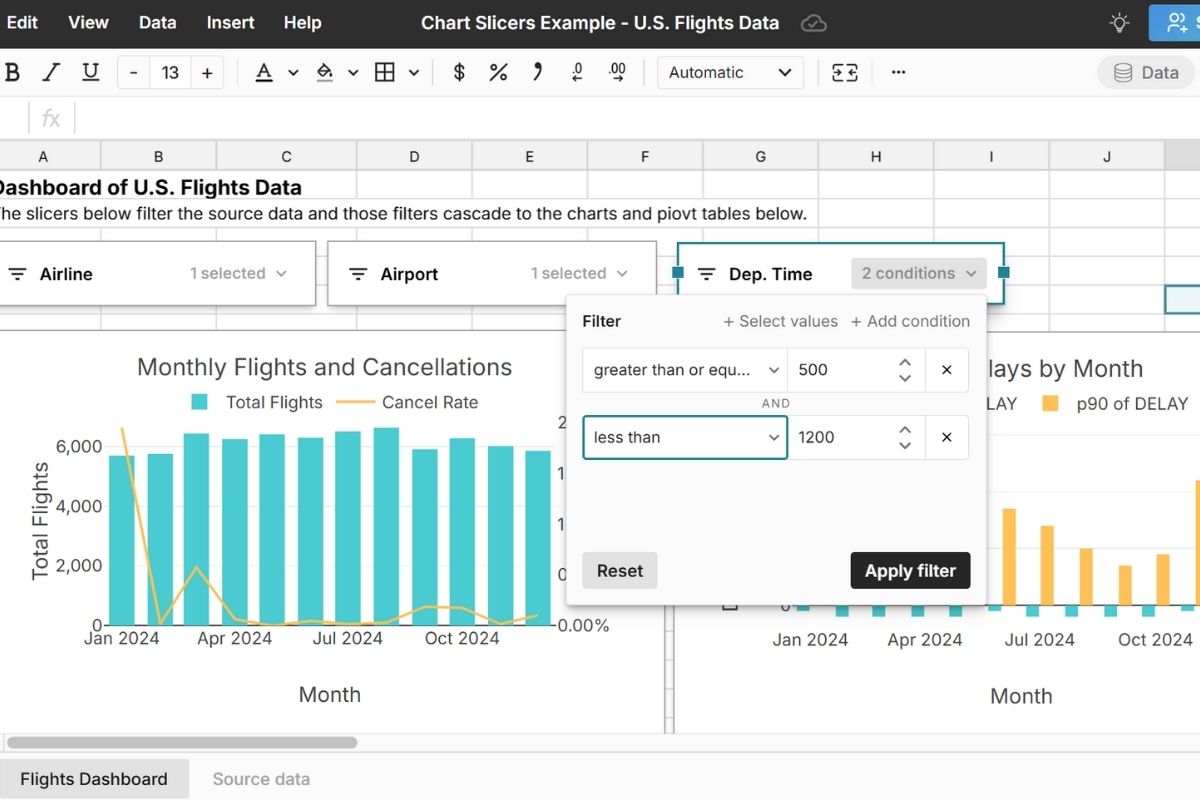Open more toolbar options ellipsis
Viewport: 1200px width, 800px height.
(898, 72)
